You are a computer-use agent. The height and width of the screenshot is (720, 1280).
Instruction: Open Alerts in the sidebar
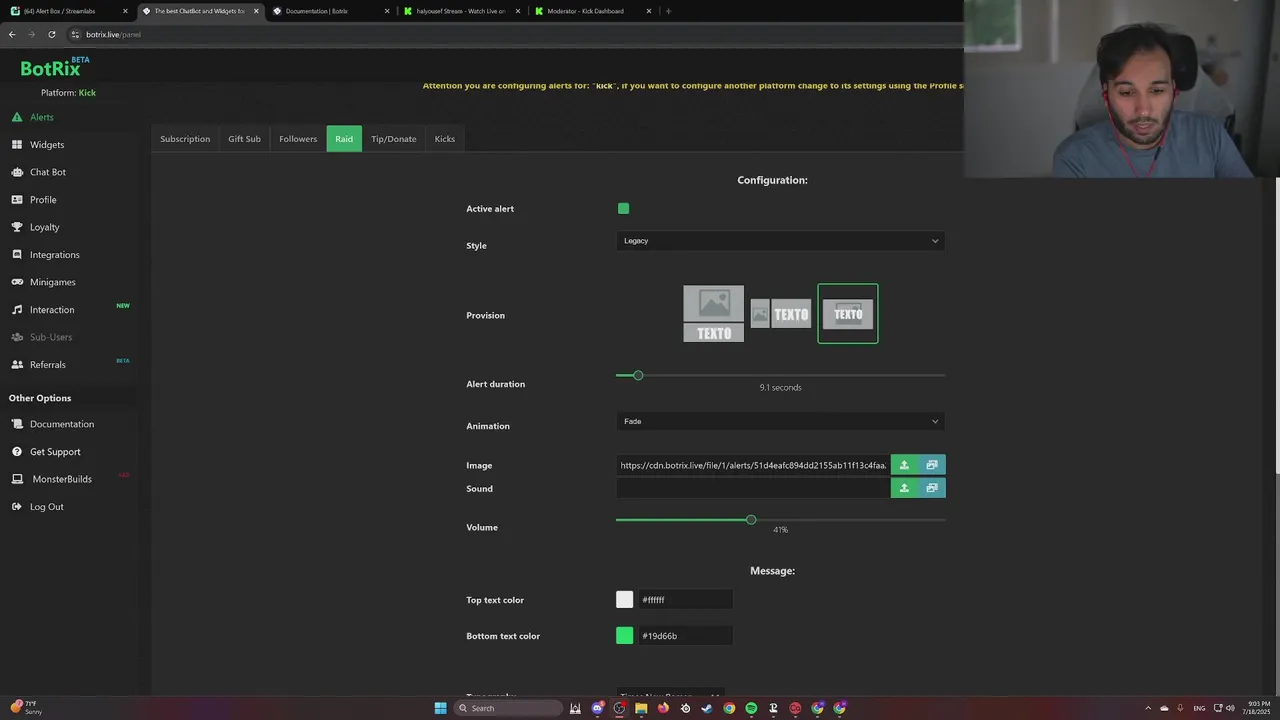[41, 117]
